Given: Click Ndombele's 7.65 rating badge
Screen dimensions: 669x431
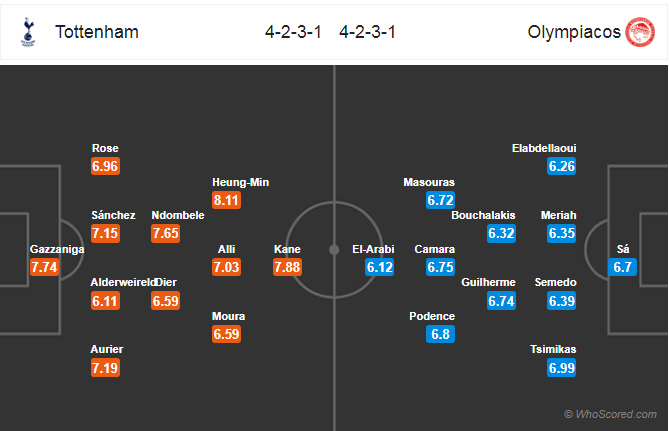Looking at the screenshot, I should (x=166, y=233).
